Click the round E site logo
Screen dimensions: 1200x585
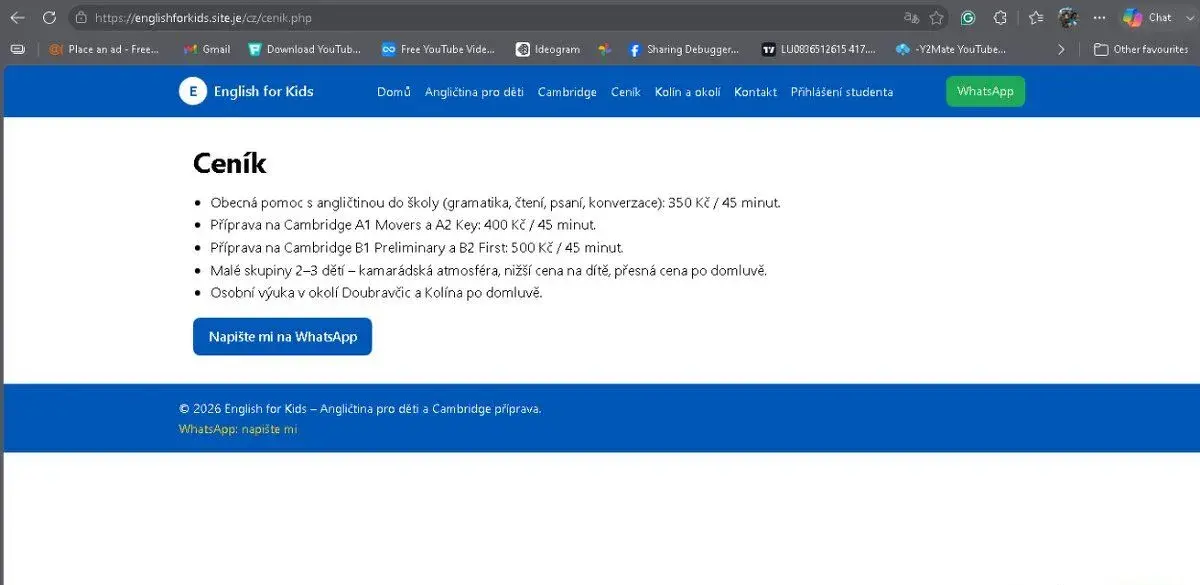[x=193, y=91]
